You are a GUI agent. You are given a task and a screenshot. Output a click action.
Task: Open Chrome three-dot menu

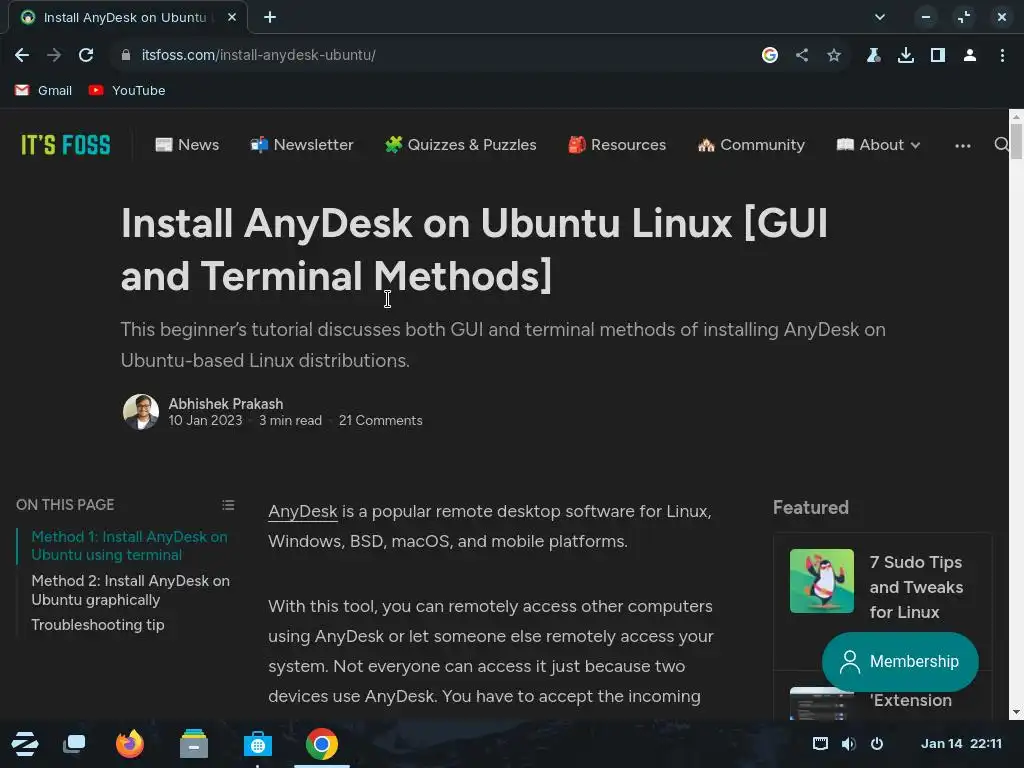1002,56
